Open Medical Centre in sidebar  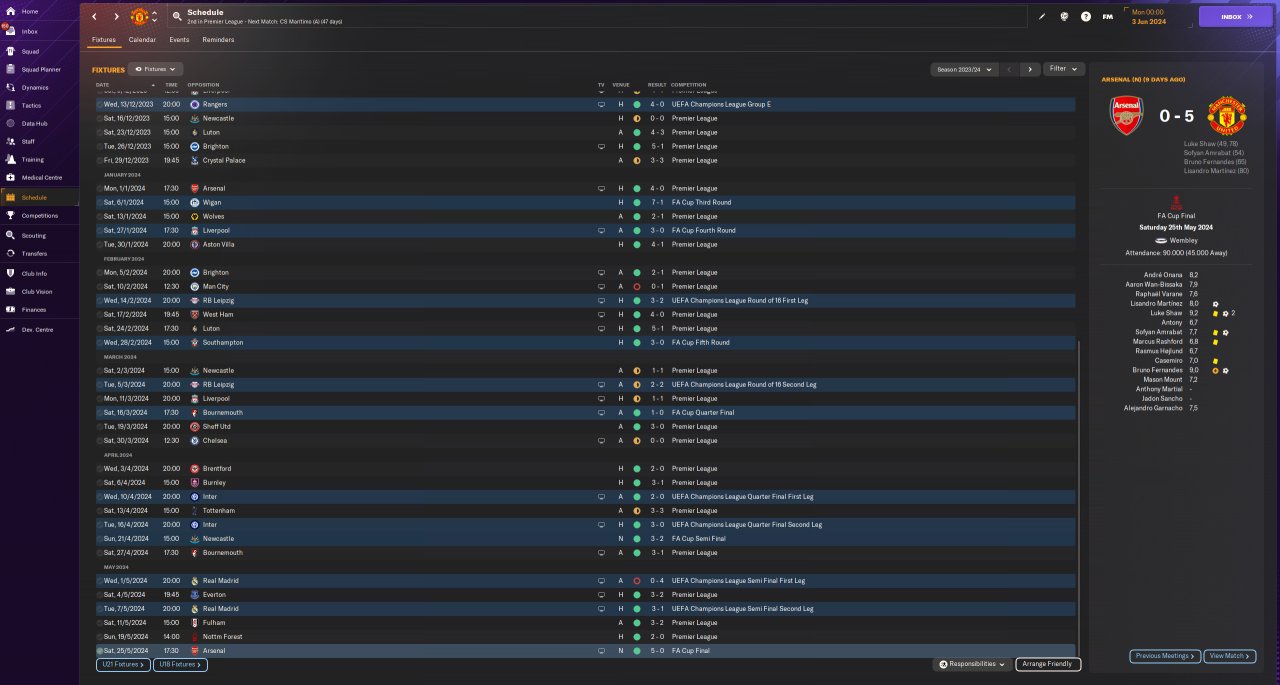click(x=37, y=177)
